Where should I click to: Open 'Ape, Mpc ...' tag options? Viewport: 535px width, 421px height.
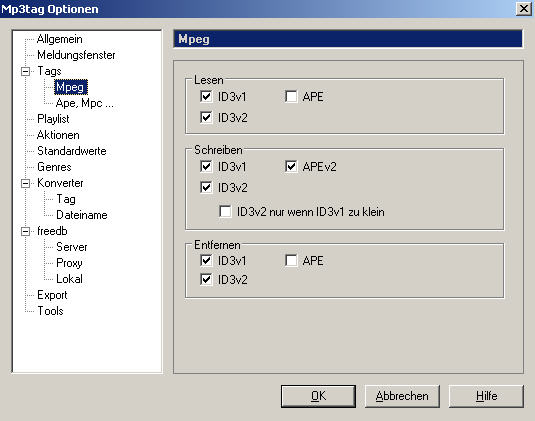coord(85,103)
